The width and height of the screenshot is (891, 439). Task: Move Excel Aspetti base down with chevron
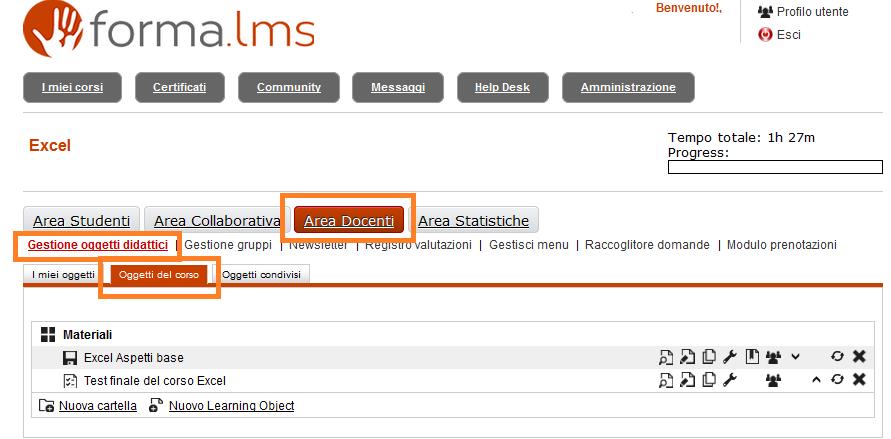[795, 357]
